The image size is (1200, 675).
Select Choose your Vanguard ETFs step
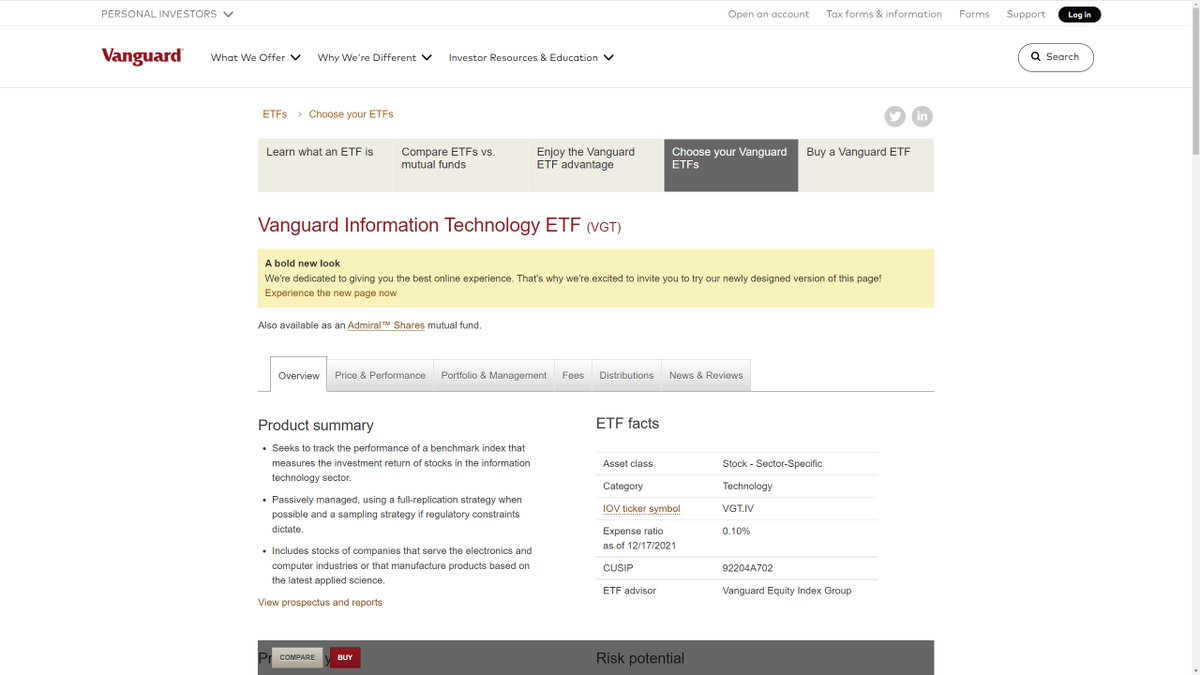tap(731, 165)
